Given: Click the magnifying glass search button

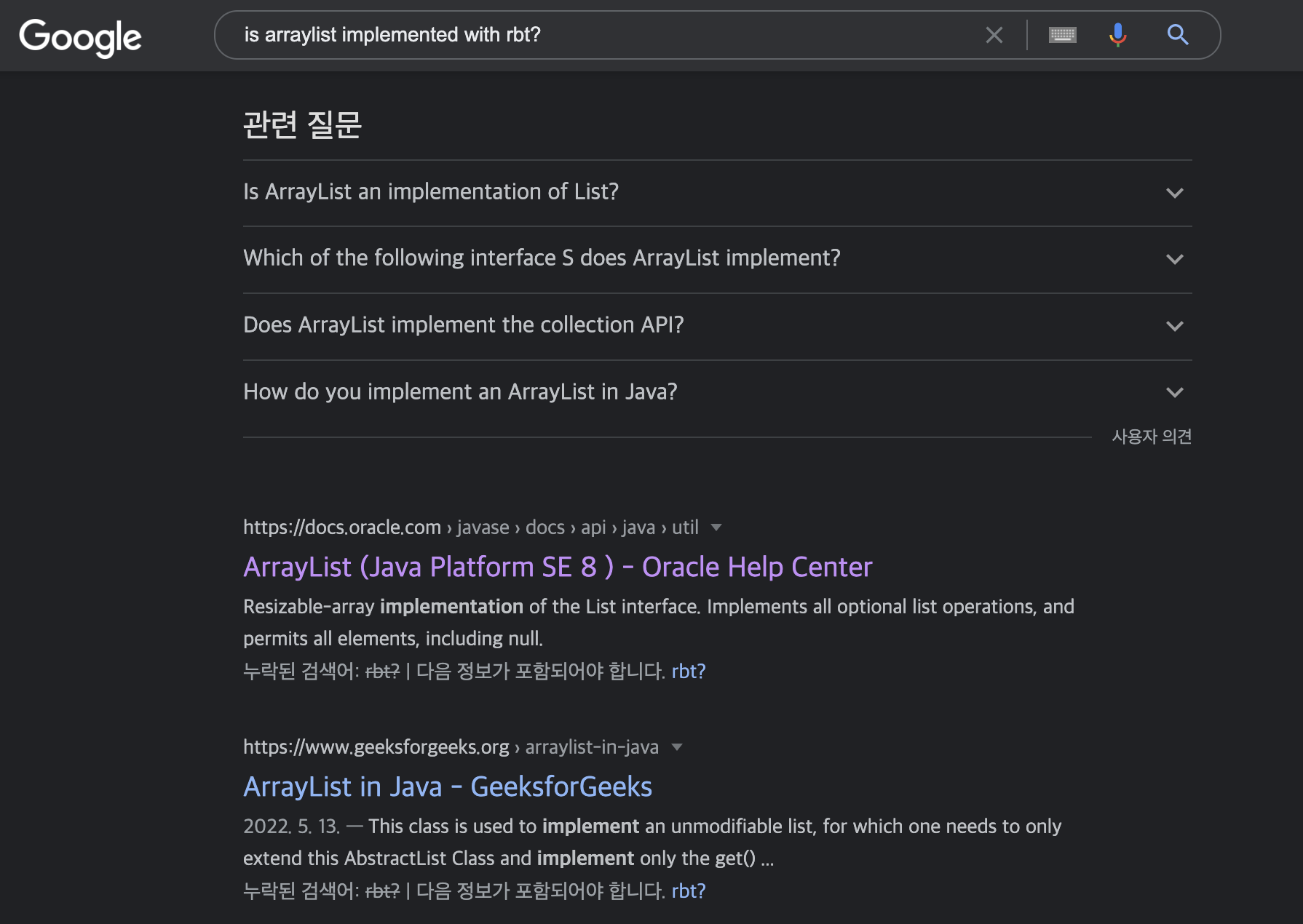Looking at the screenshot, I should pos(1178,35).
